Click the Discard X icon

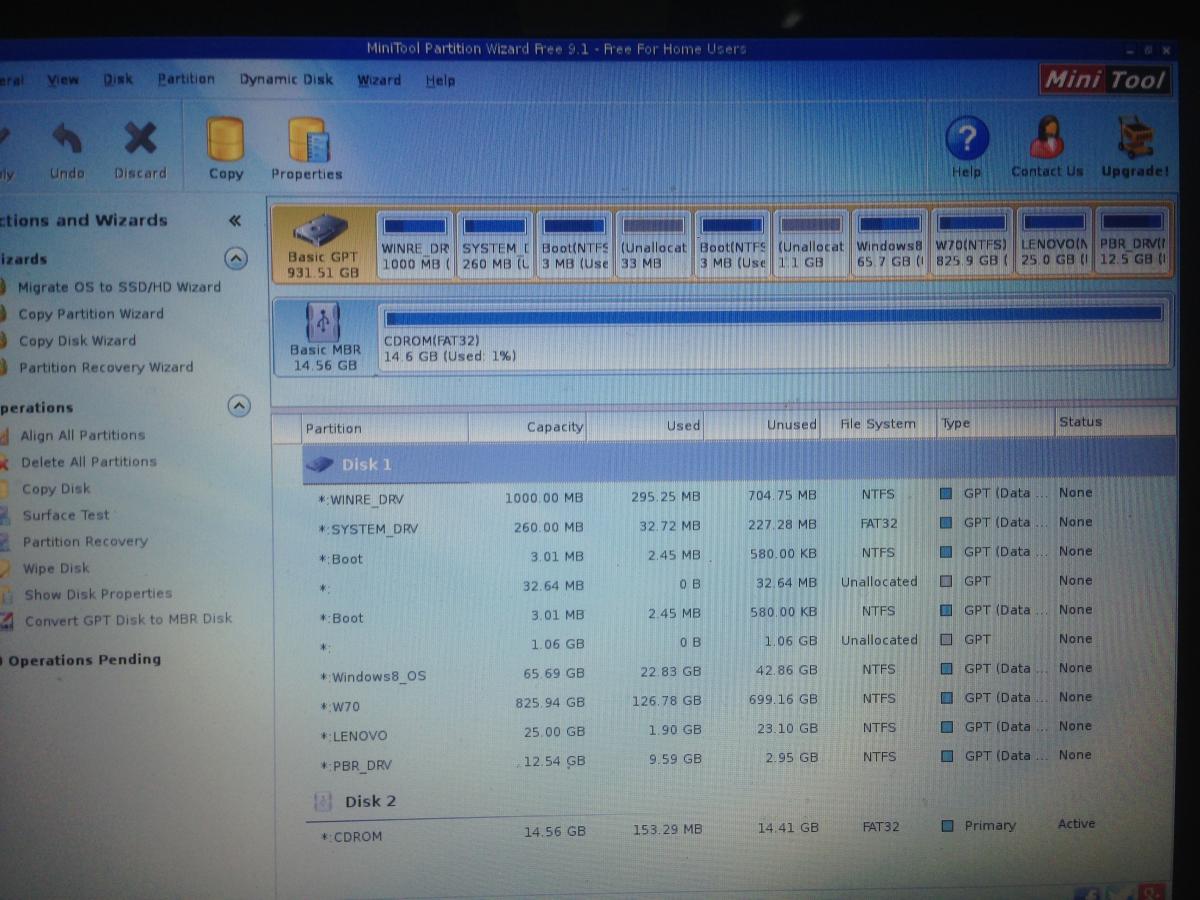140,139
